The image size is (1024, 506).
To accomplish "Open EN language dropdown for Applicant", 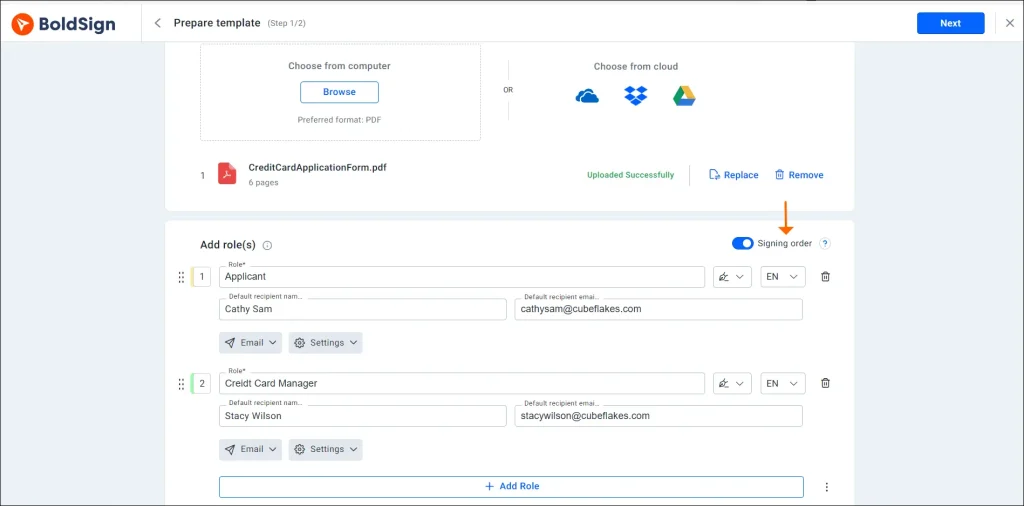I will coord(783,277).
